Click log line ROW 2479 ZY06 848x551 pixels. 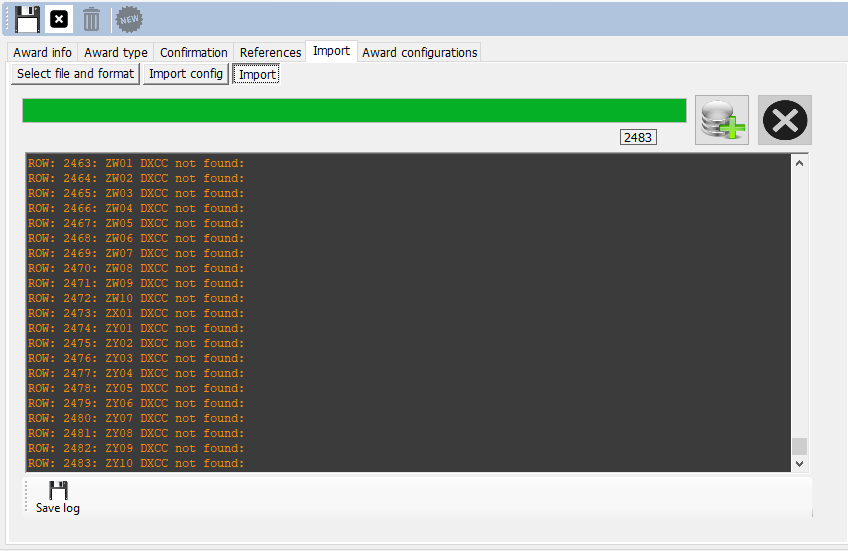click(x=136, y=403)
